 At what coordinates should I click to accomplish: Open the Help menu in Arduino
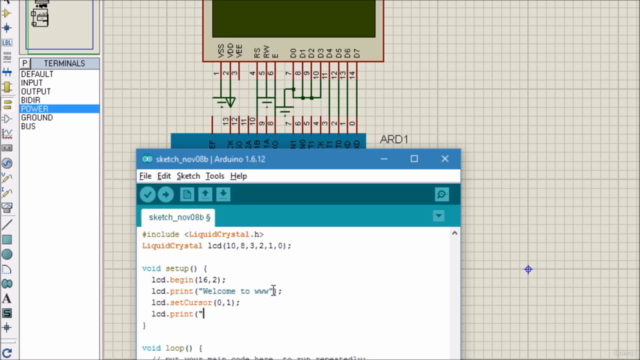click(x=238, y=176)
